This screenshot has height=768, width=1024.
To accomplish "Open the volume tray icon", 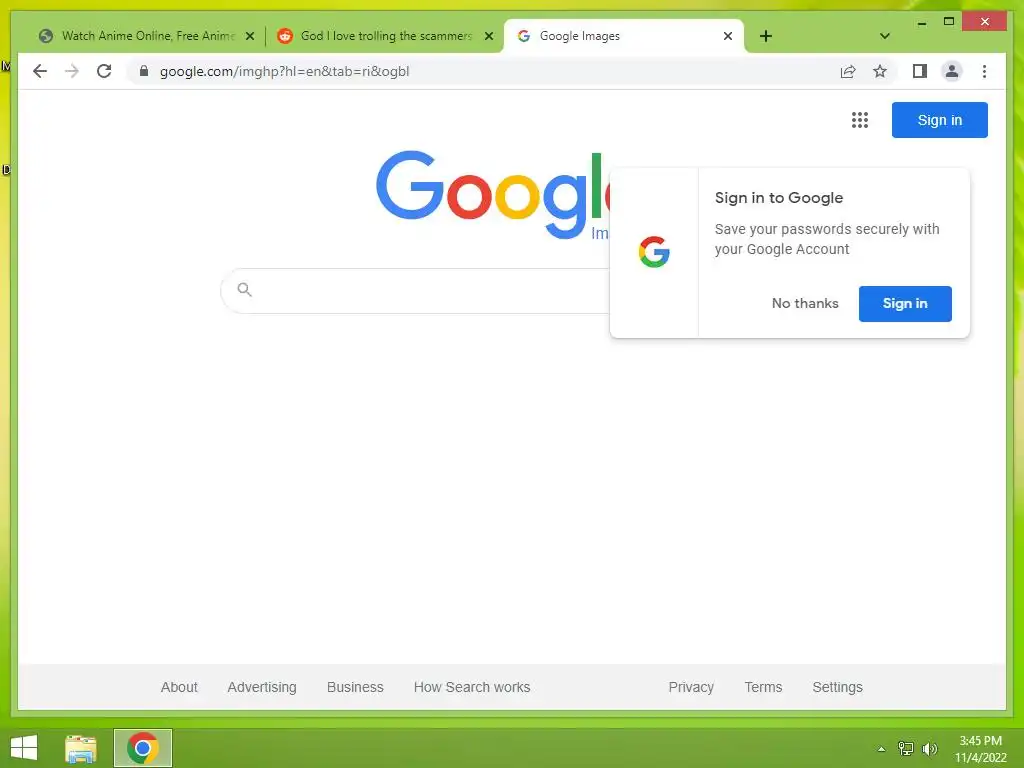I will (929, 748).
